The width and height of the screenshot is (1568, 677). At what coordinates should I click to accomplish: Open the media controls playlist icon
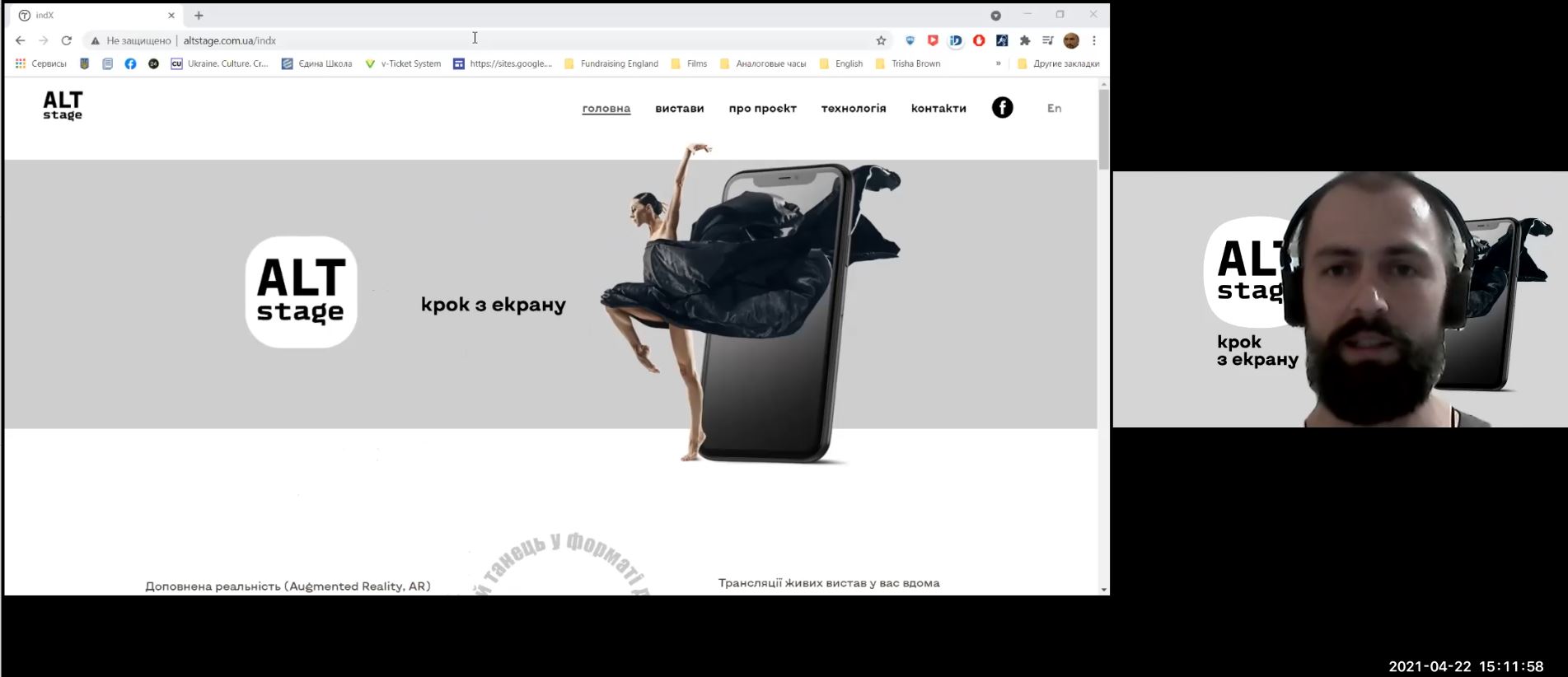coord(1048,40)
